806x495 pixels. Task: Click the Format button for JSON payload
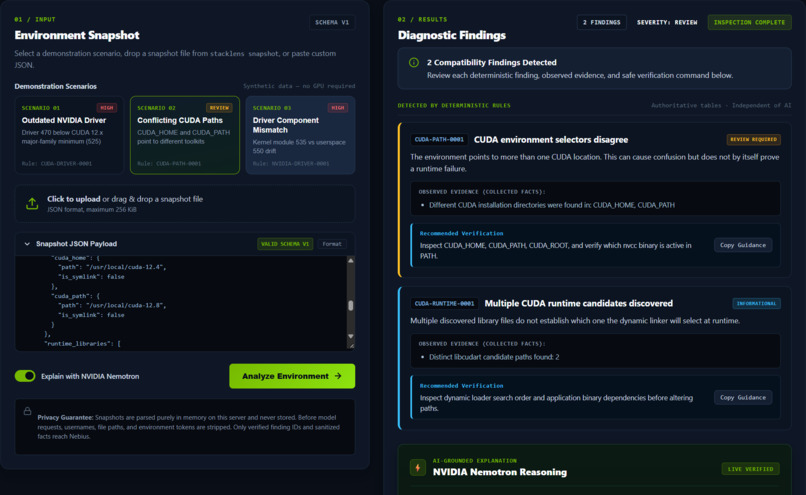(x=332, y=244)
